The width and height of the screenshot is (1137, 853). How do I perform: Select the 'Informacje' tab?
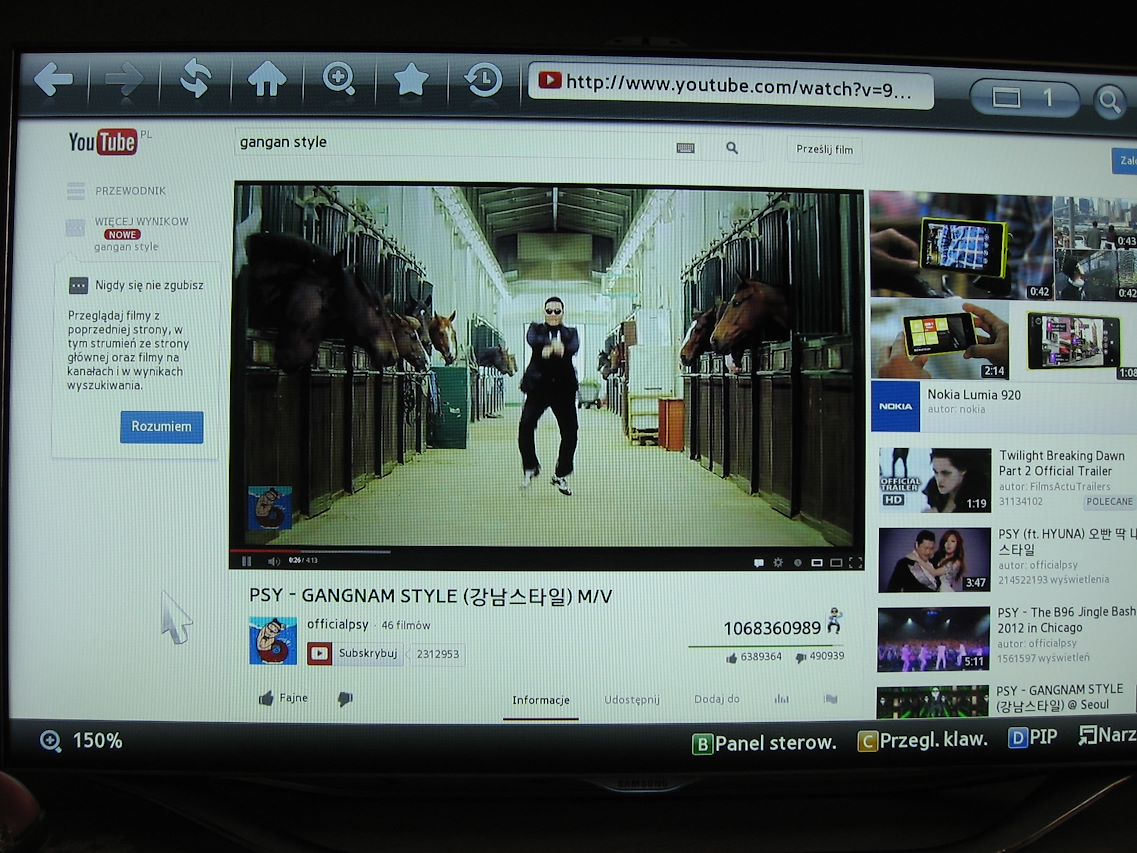pyautogui.click(x=541, y=700)
